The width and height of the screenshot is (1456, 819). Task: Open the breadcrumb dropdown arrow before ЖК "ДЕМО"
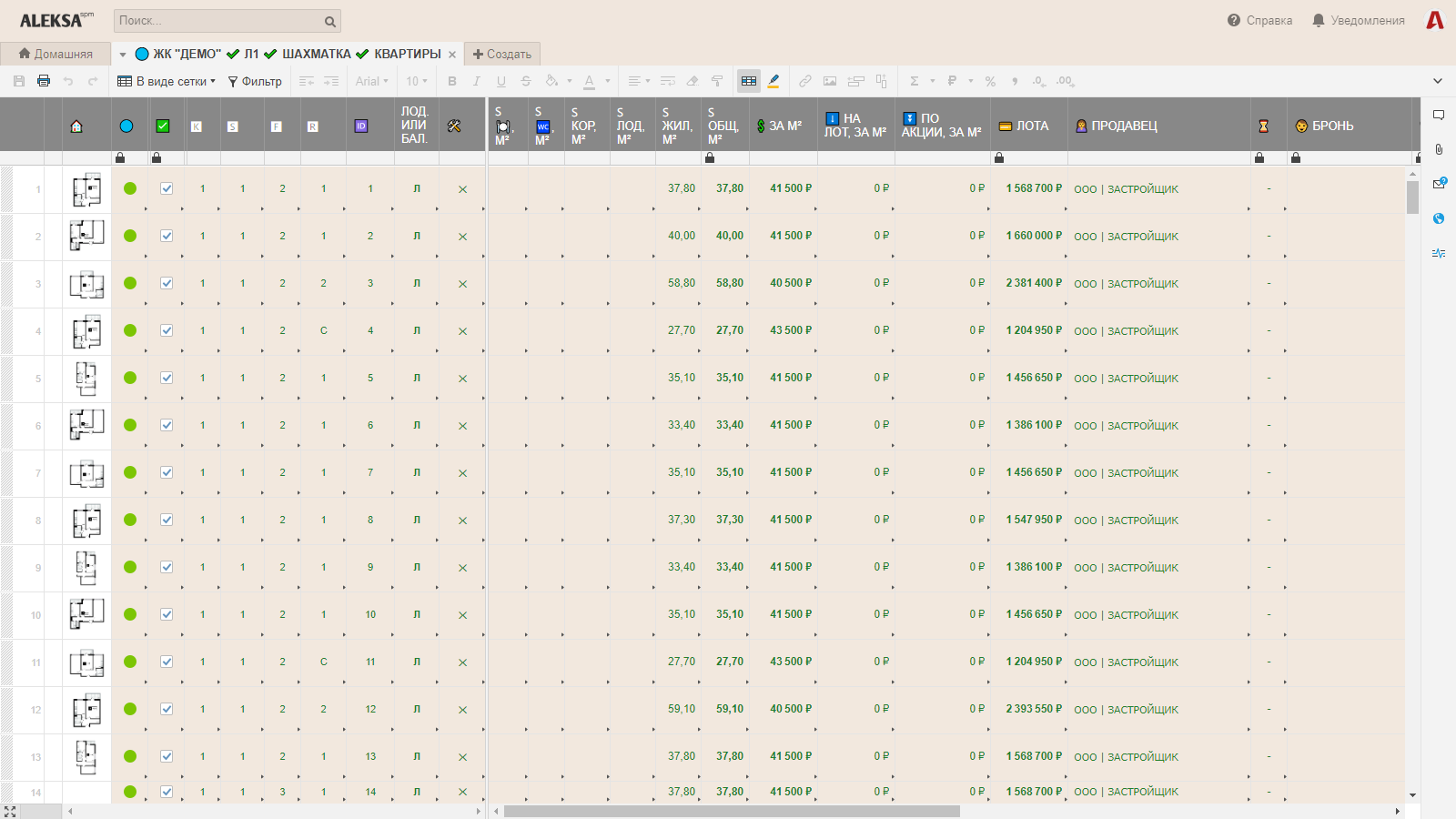click(123, 55)
